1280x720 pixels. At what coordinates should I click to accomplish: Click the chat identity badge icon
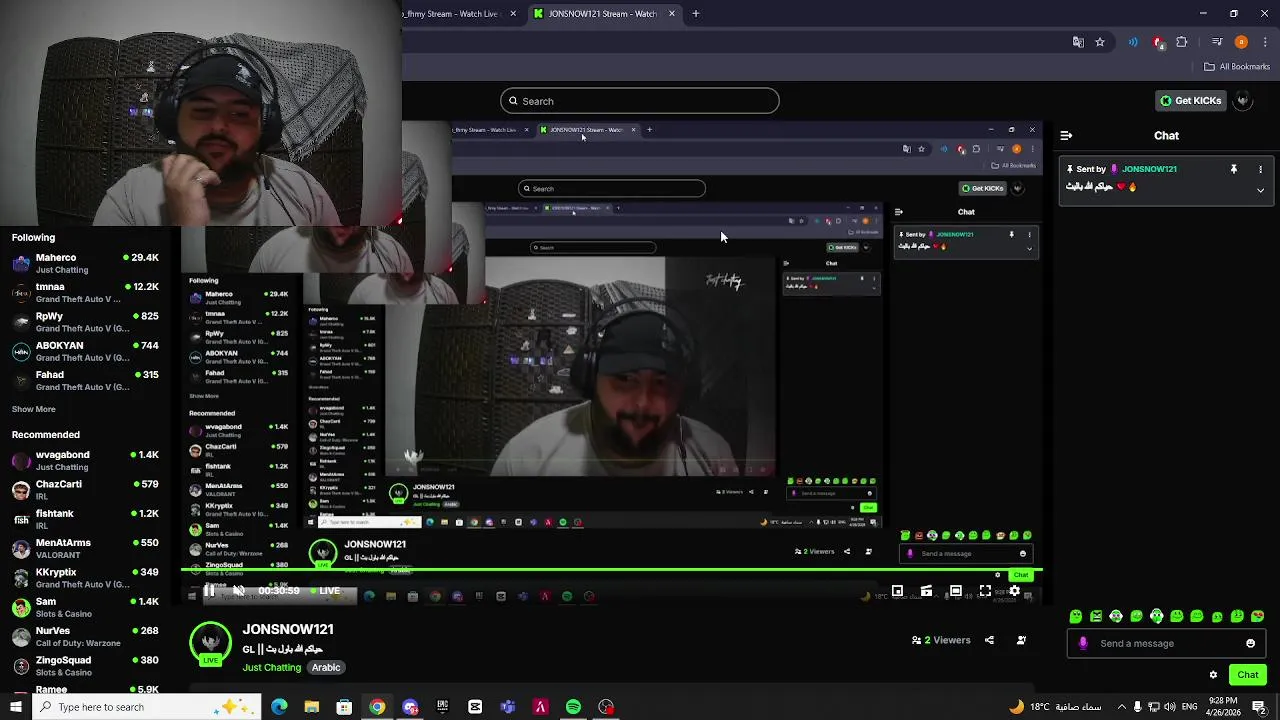tap(1083, 643)
